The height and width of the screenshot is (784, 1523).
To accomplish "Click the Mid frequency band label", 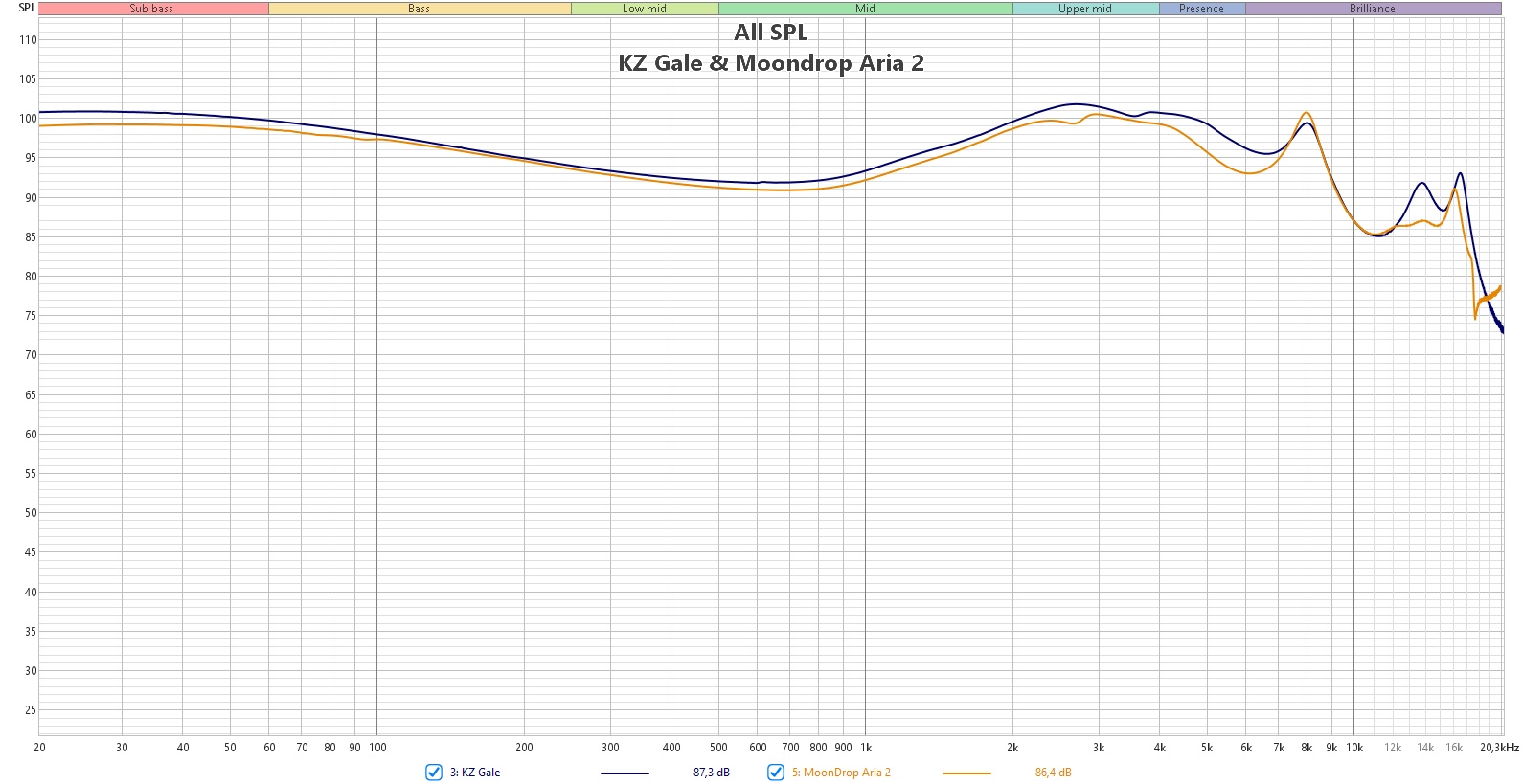I will (865, 9).
